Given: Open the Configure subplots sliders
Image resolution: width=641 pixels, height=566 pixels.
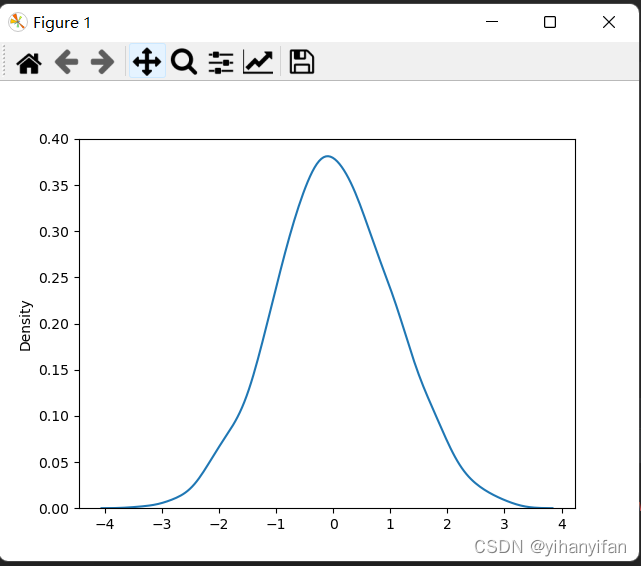Looking at the screenshot, I should [x=221, y=63].
